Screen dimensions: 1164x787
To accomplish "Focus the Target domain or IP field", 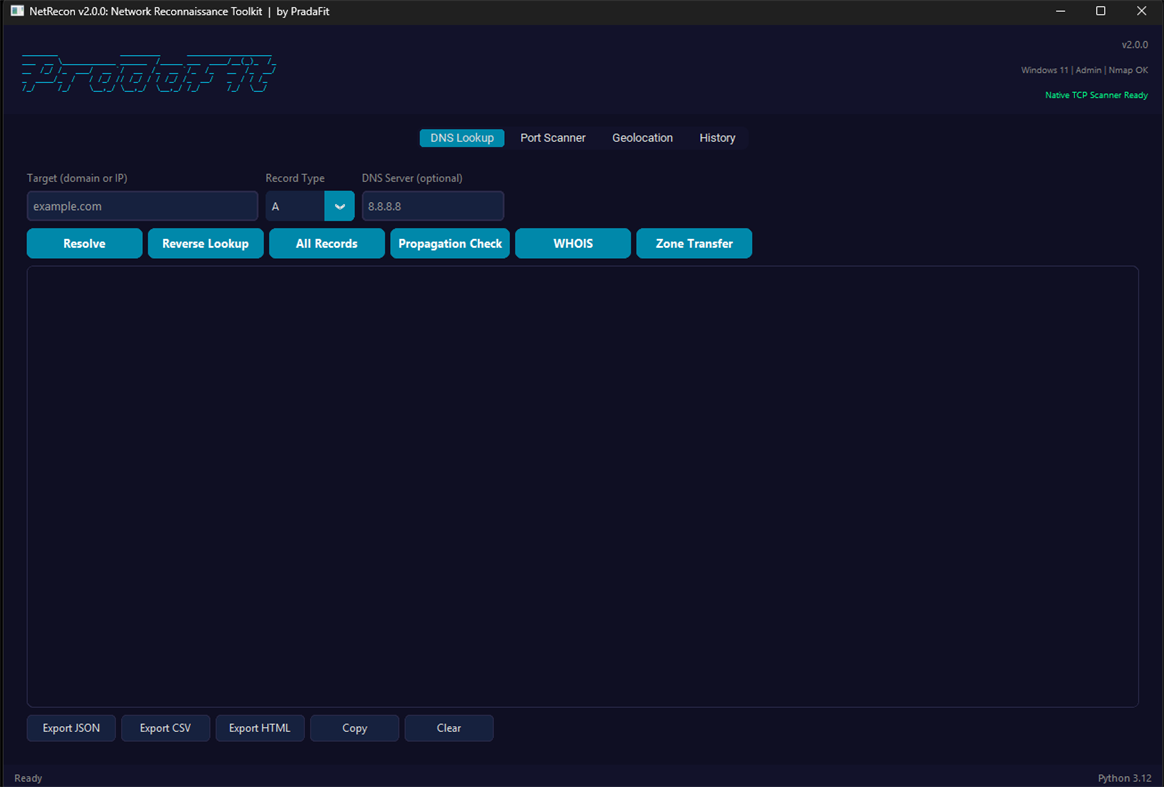I will pos(143,206).
